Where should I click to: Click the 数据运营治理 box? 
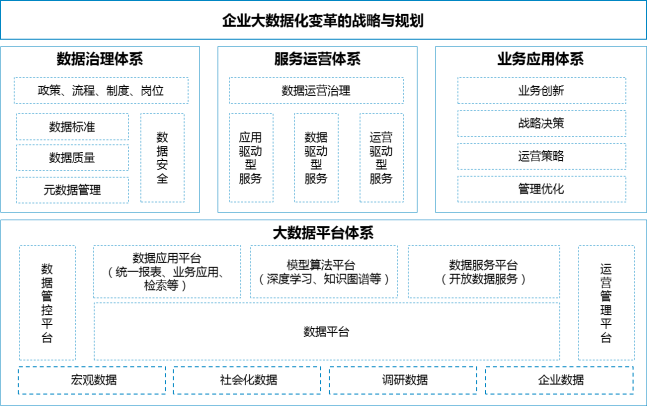coord(316,90)
